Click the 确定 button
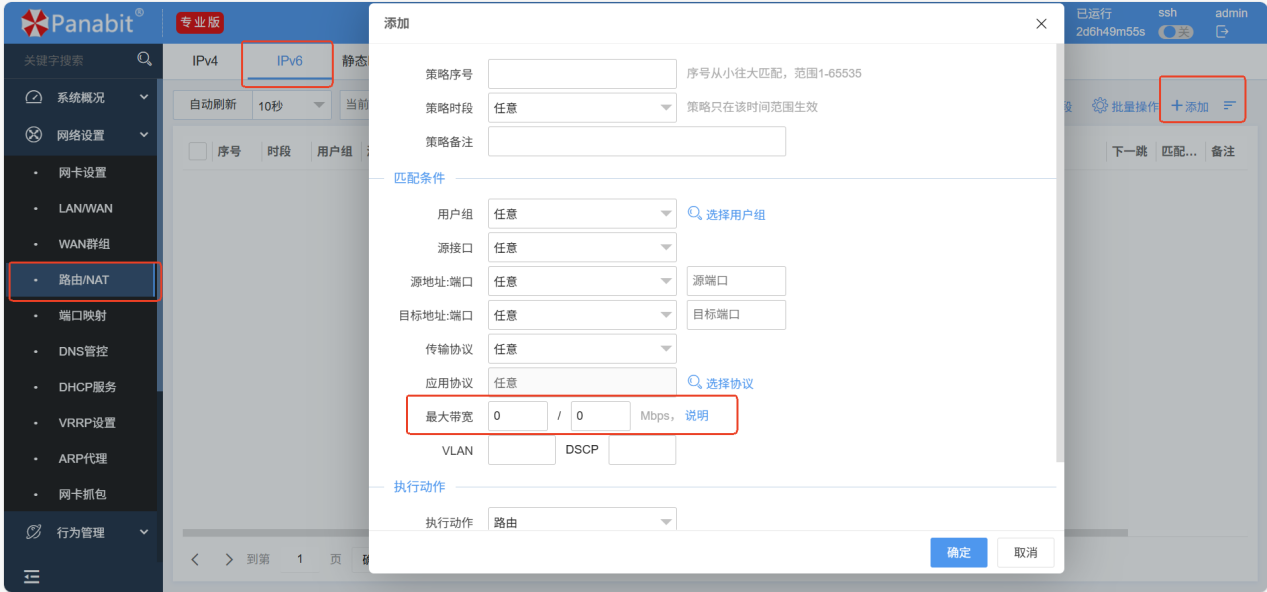The width and height of the screenshot is (1267, 592). [x=958, y=553]
